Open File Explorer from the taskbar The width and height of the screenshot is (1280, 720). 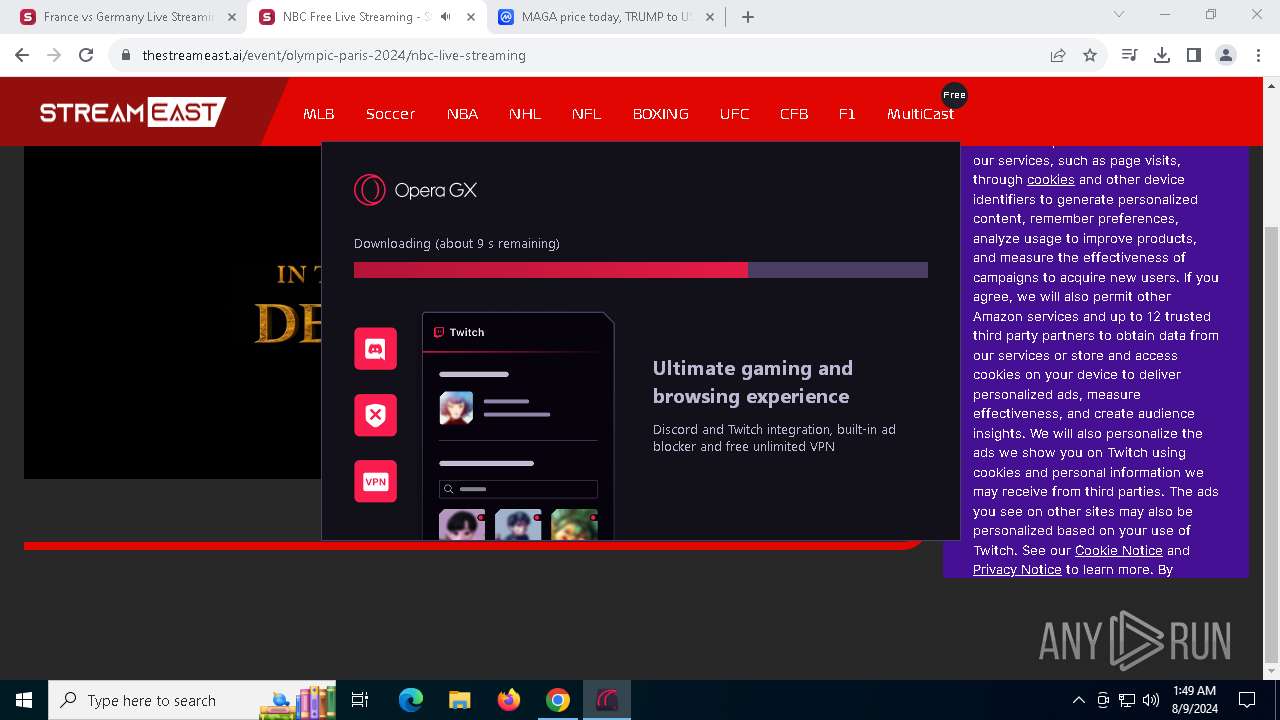pos(459,700)
